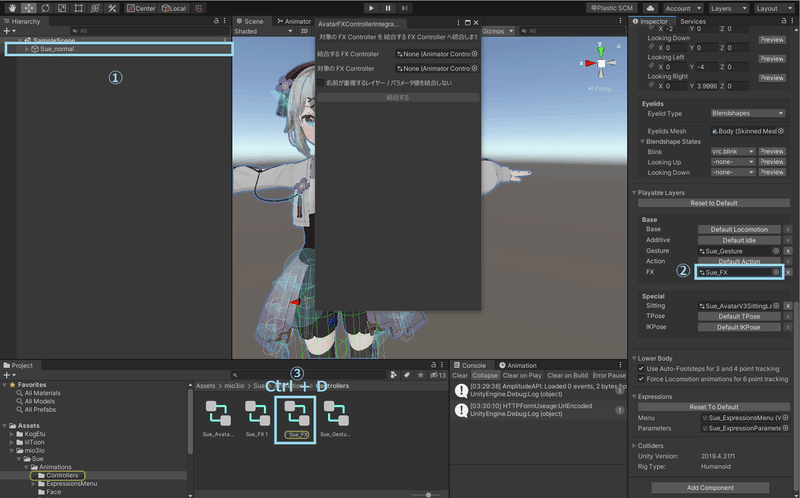Switch to the Scene tab

(249, 21)
